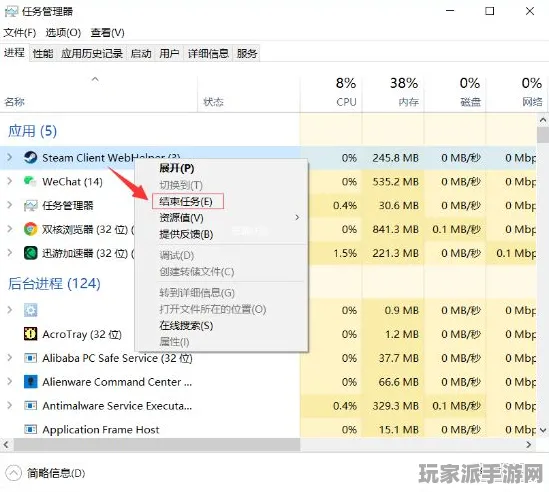549x492 pixels.
Task: Click the WeChat app icon
Action: coord(30,181)
